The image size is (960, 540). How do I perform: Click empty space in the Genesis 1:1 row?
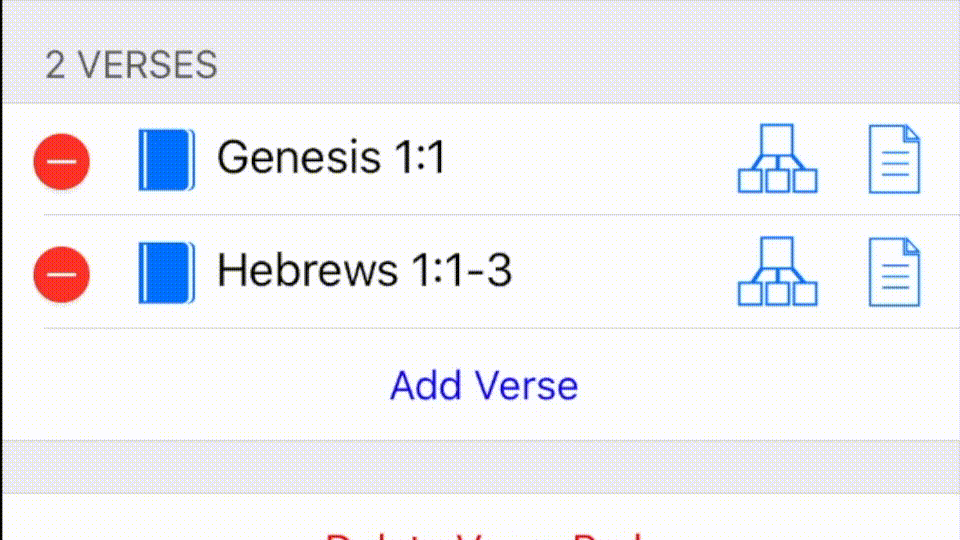[590, 160]
